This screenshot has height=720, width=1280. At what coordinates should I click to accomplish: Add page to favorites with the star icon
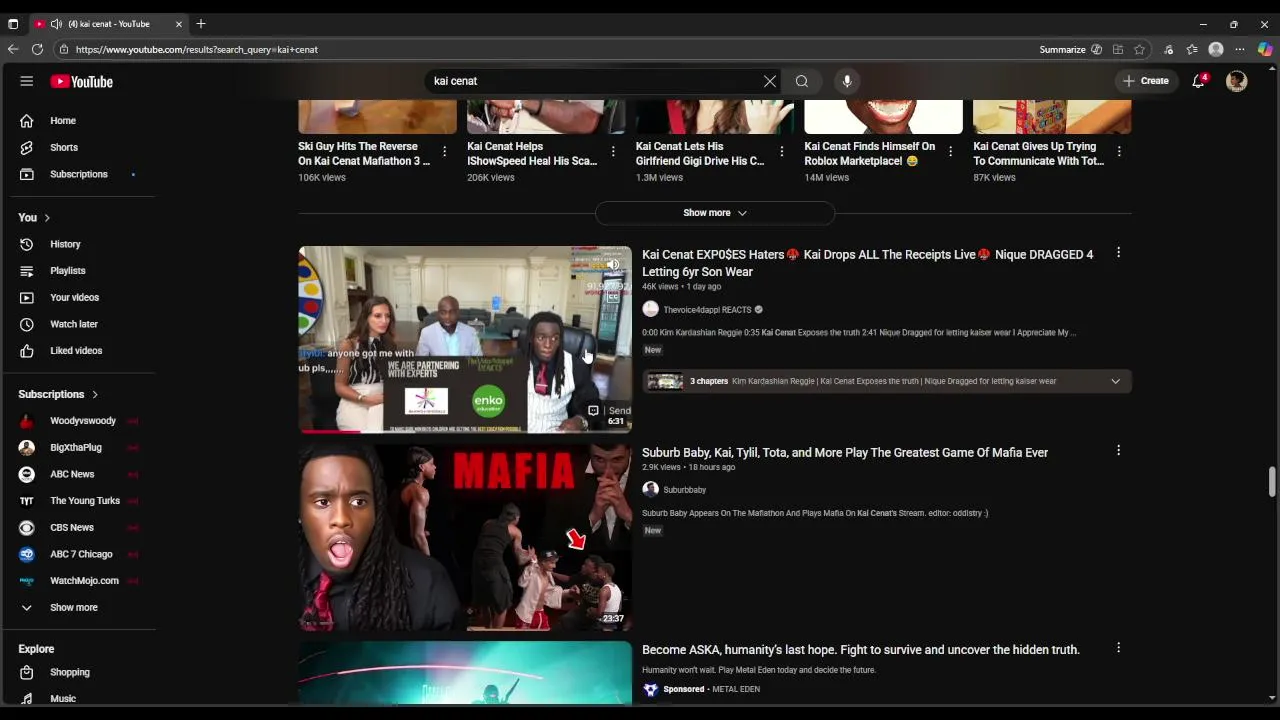1139,49
